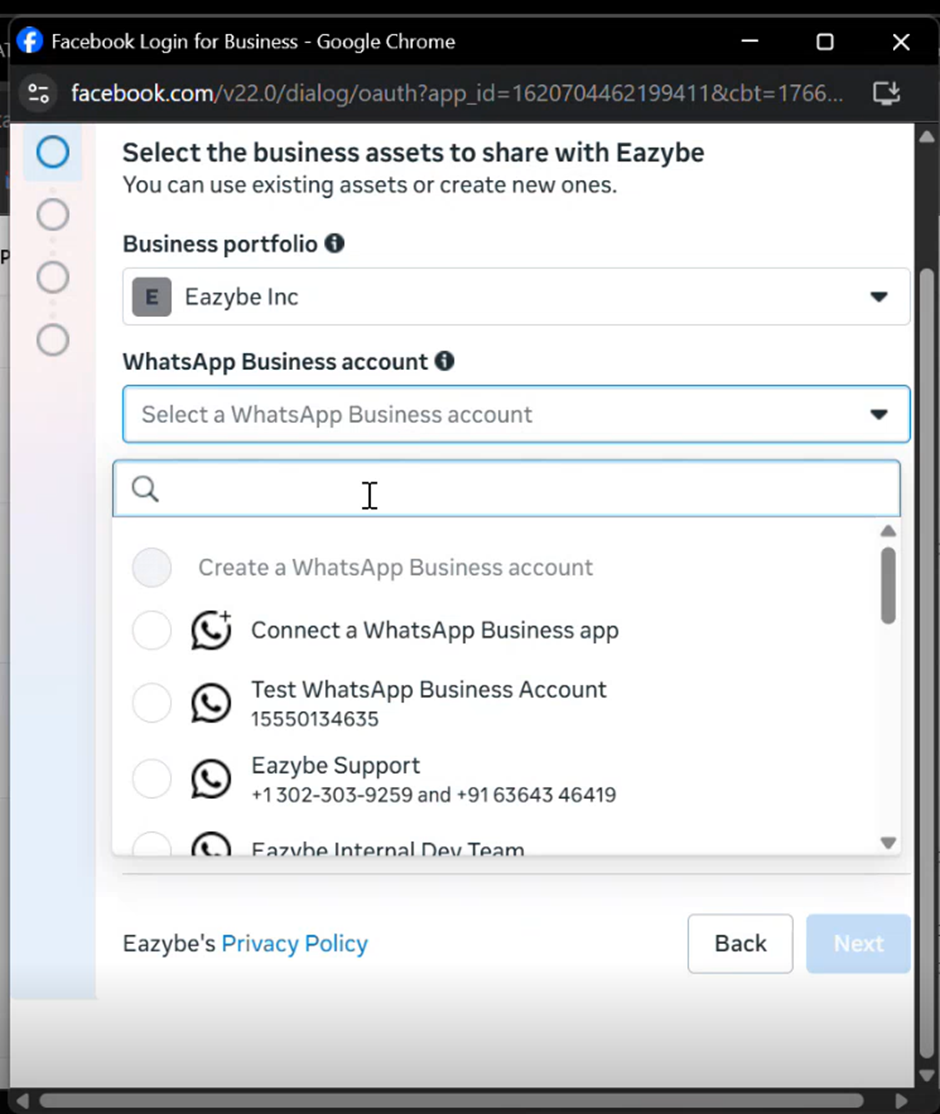This screenshot has width=940, height=1114.
Task: Click the first step circle in sidebar
Action: click(x=53, y=152)
